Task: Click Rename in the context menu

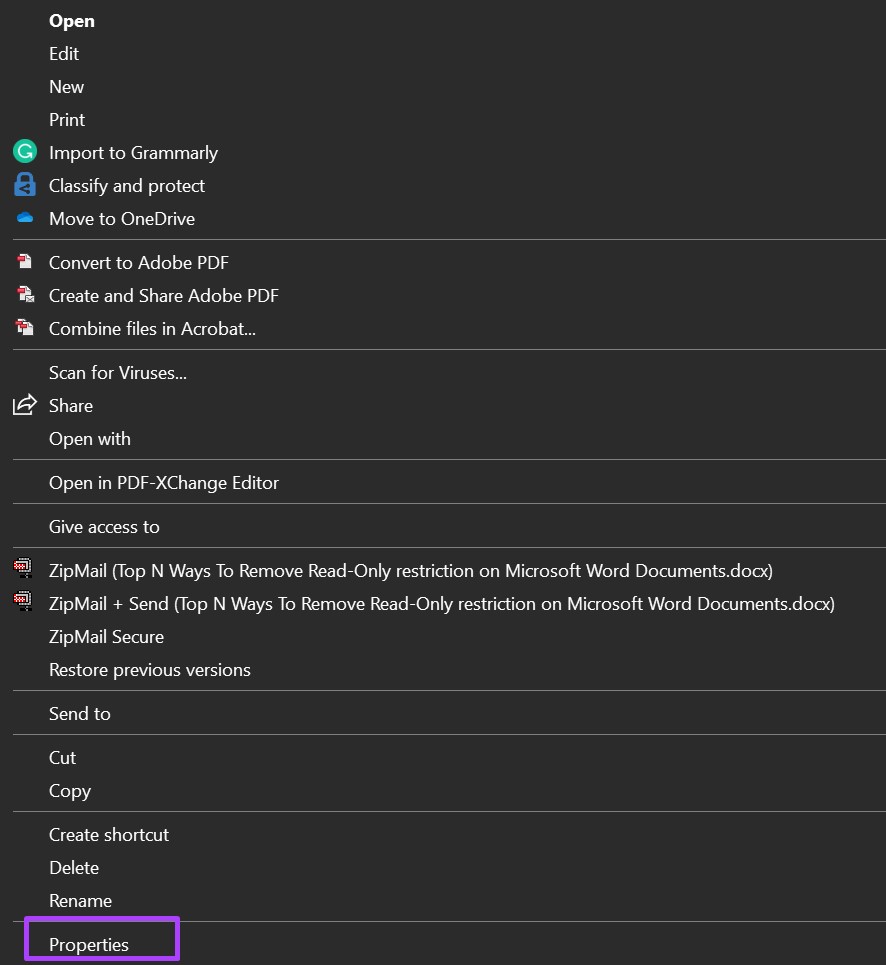Action: pyautogui.click(x=81, y=901)
